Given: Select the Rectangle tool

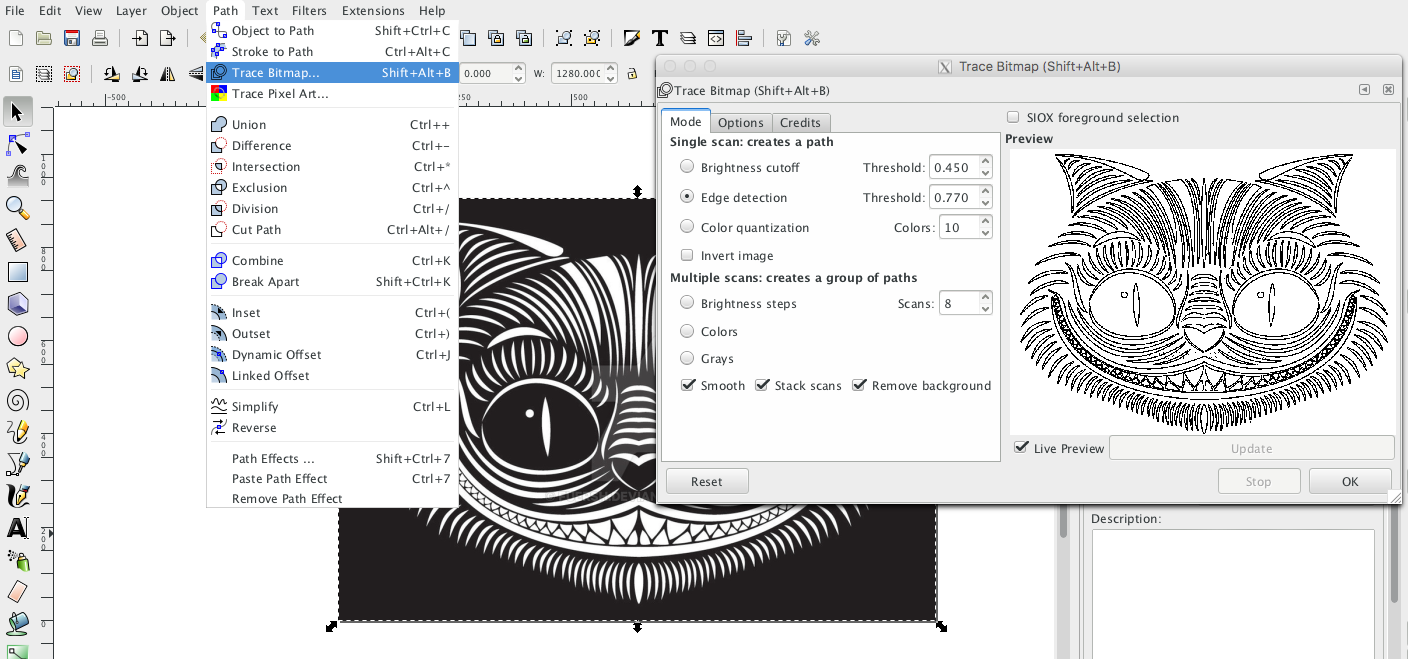Looking at the screenshot, I should 17,272.
